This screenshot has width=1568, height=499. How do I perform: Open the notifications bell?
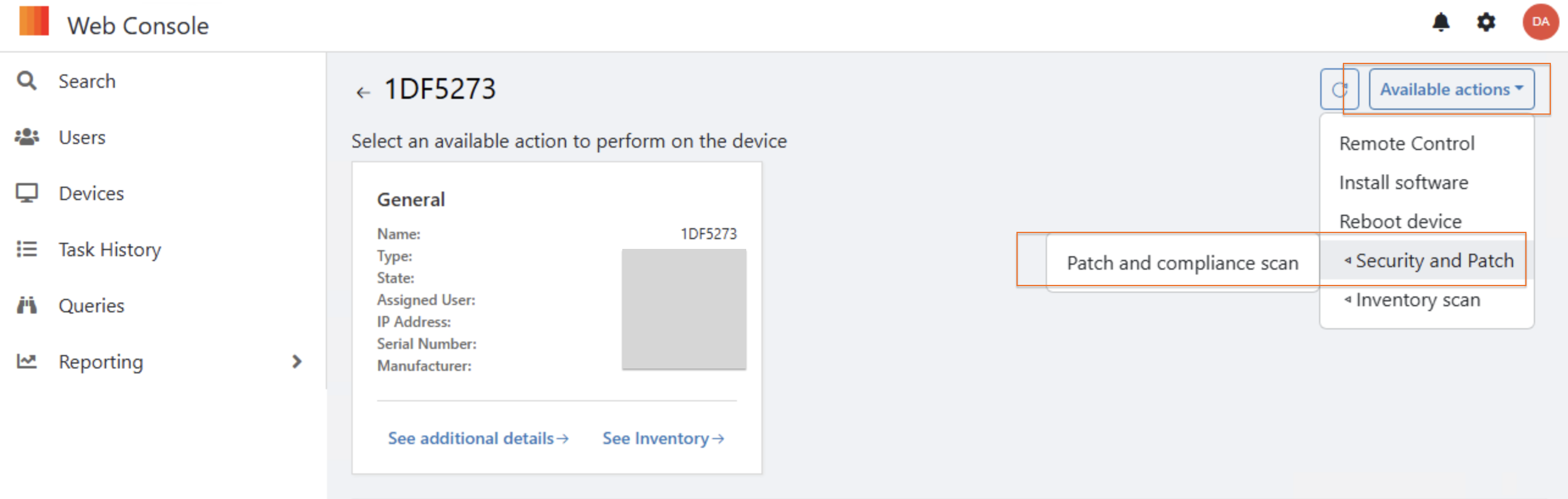[1441, 23]
